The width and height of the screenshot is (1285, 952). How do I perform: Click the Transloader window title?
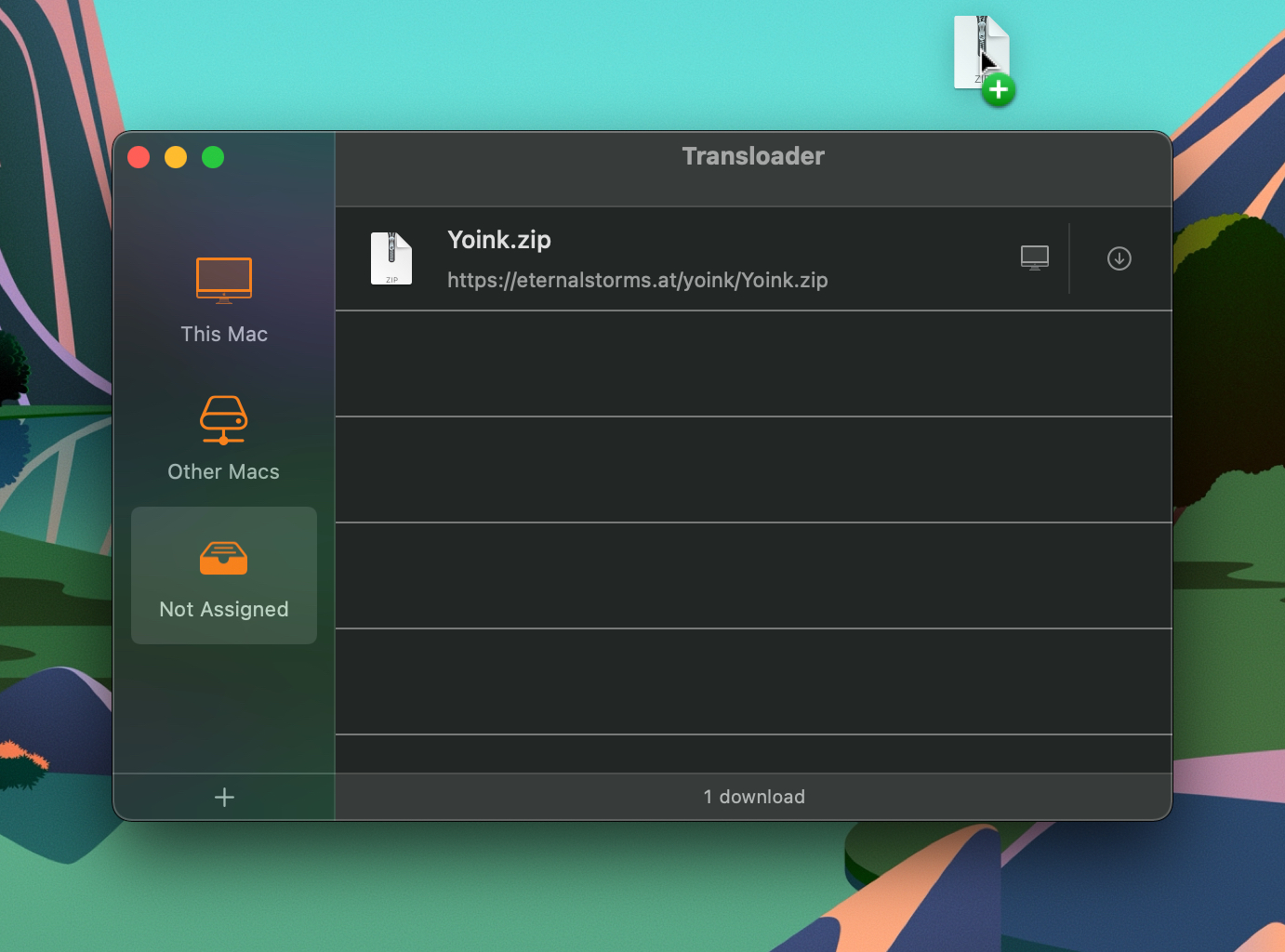pyautogui.click(x=753, y=156)
